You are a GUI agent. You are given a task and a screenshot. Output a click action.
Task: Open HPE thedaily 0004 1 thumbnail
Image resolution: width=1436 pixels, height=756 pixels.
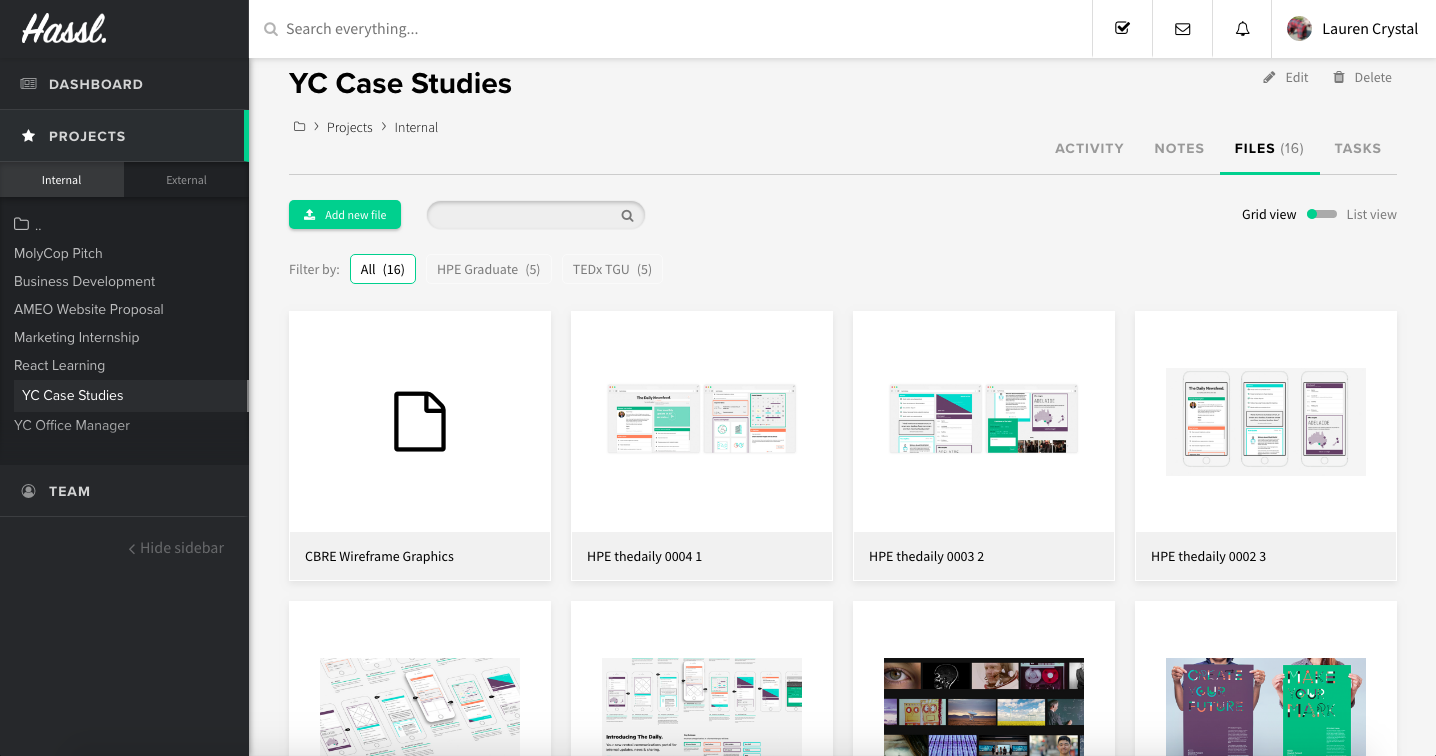[702, 419]
